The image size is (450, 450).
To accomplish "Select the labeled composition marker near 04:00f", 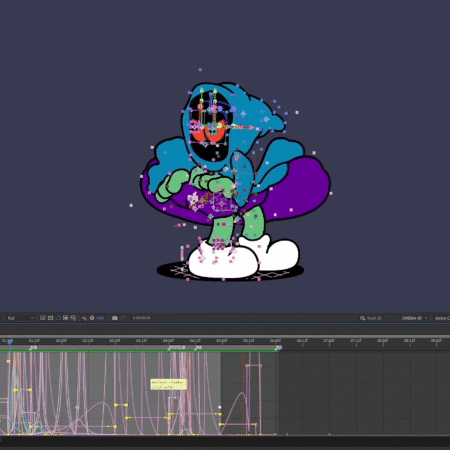I will [x=177, y=348].
